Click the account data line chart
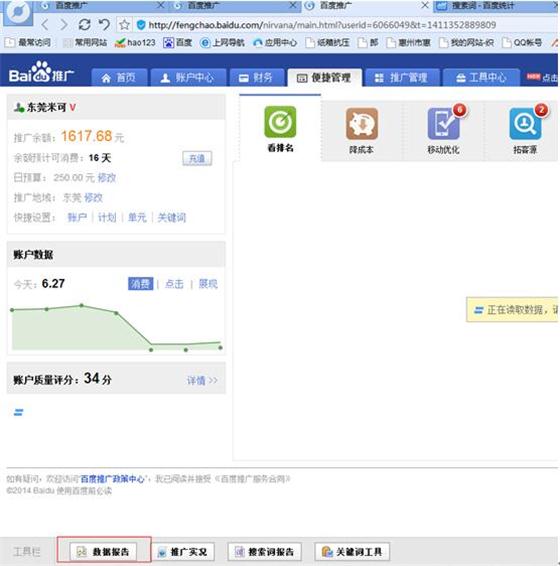The height and width of the screenshot is (566, 560). pyautogui.click(x=116, y=327)
